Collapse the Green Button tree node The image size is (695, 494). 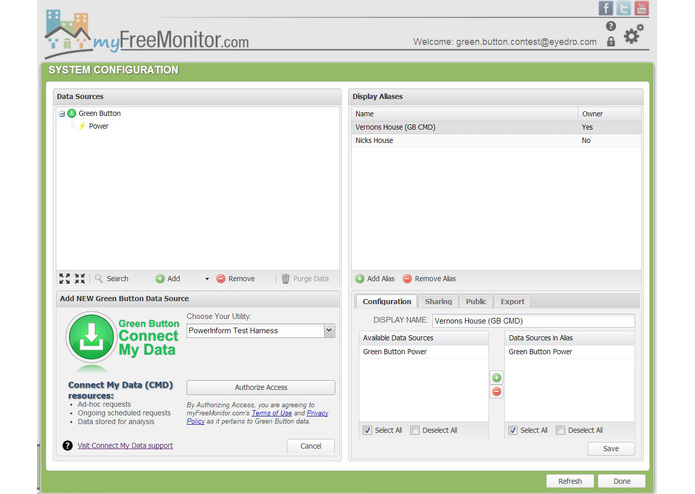62,114
